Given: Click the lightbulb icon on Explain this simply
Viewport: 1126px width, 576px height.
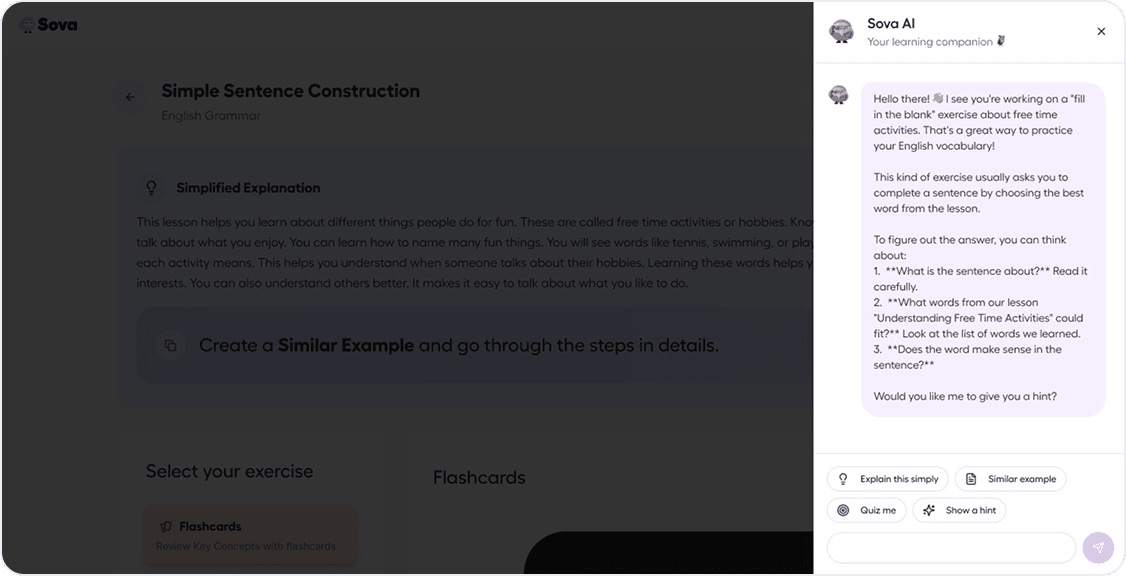Looking at the screenshot, I should [844, 479].
